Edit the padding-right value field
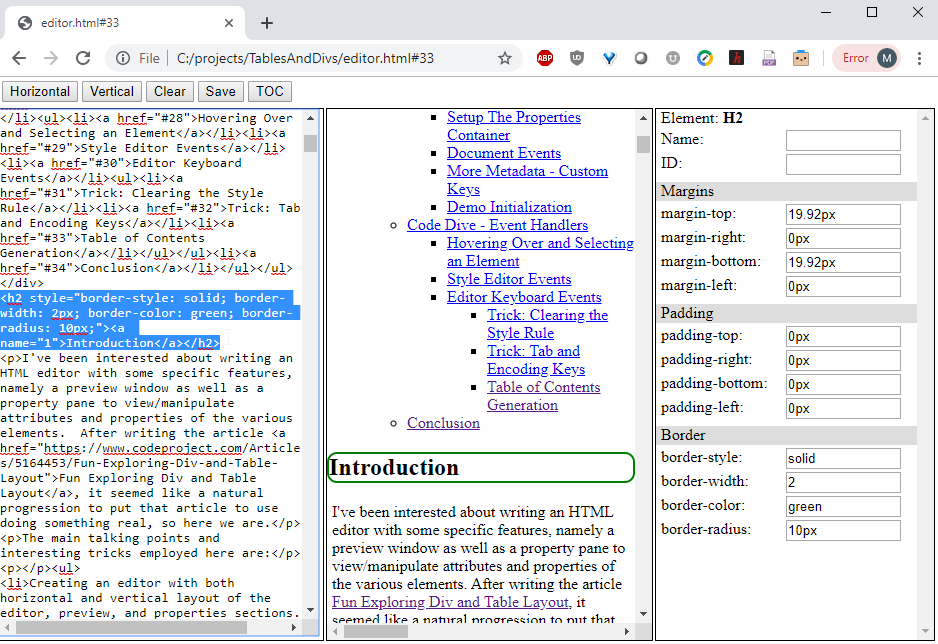 843,361
